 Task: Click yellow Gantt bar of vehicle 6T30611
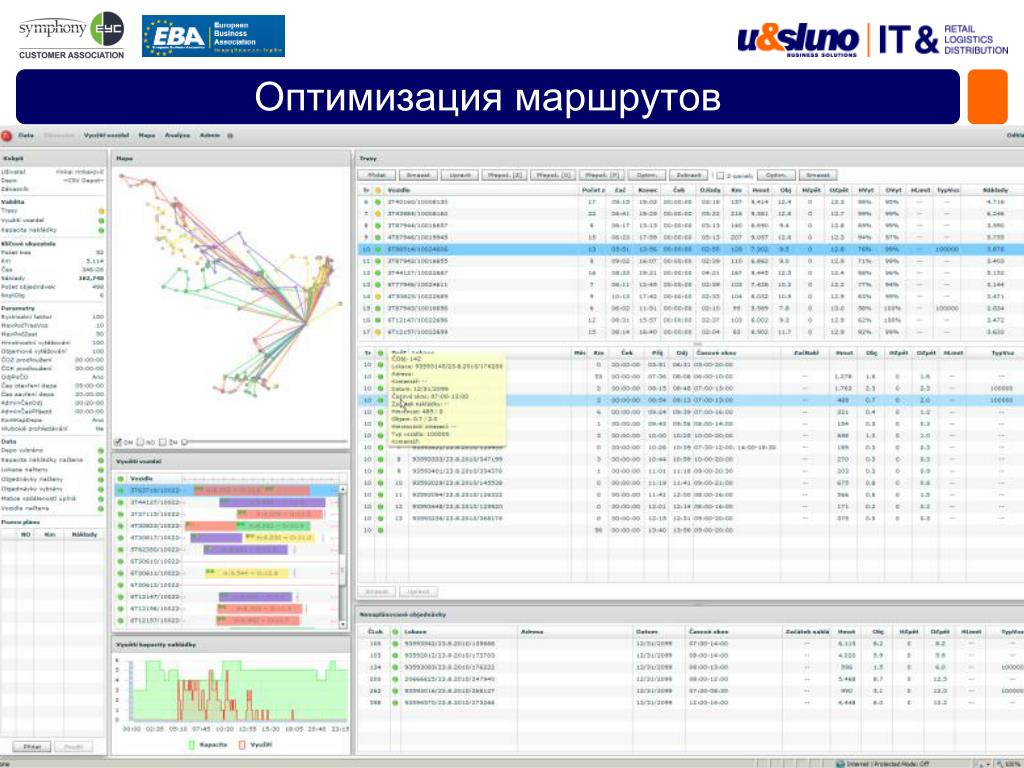pyautogui.click(x=247, y=573)
